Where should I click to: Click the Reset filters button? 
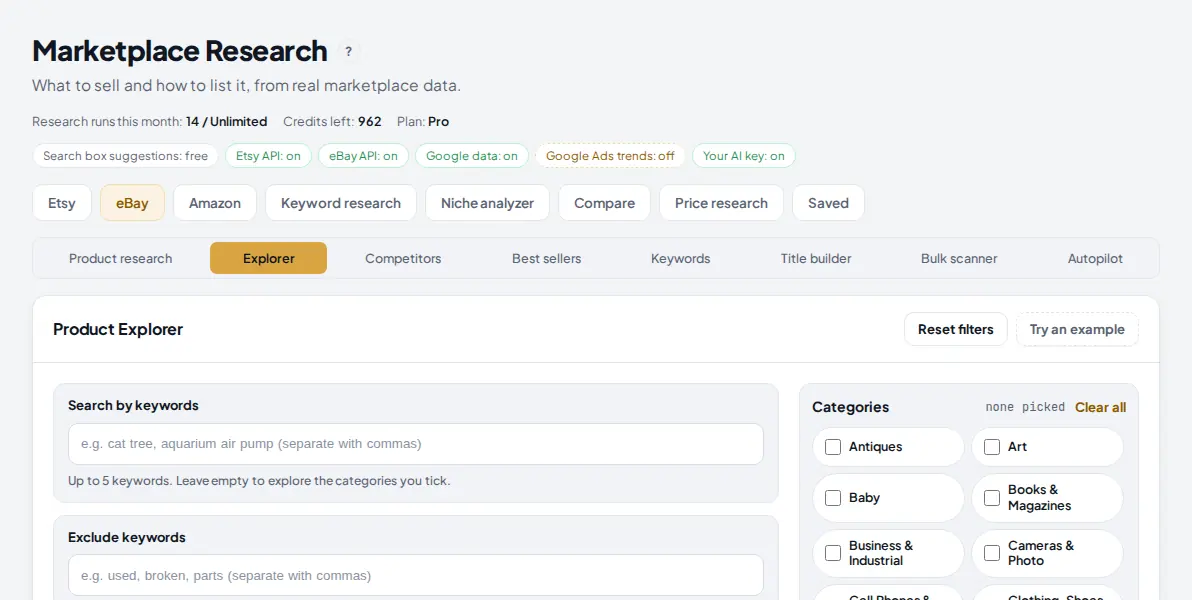(956, 329)
